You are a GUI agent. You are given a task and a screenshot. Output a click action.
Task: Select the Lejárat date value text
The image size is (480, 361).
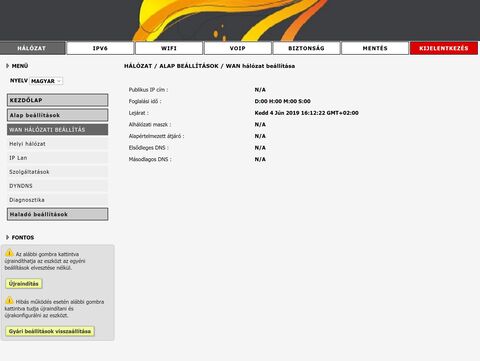(306, 113)
